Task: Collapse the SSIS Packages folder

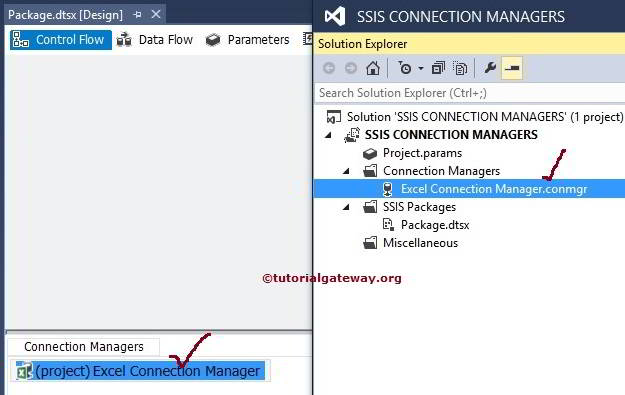Action: point(346,207)
